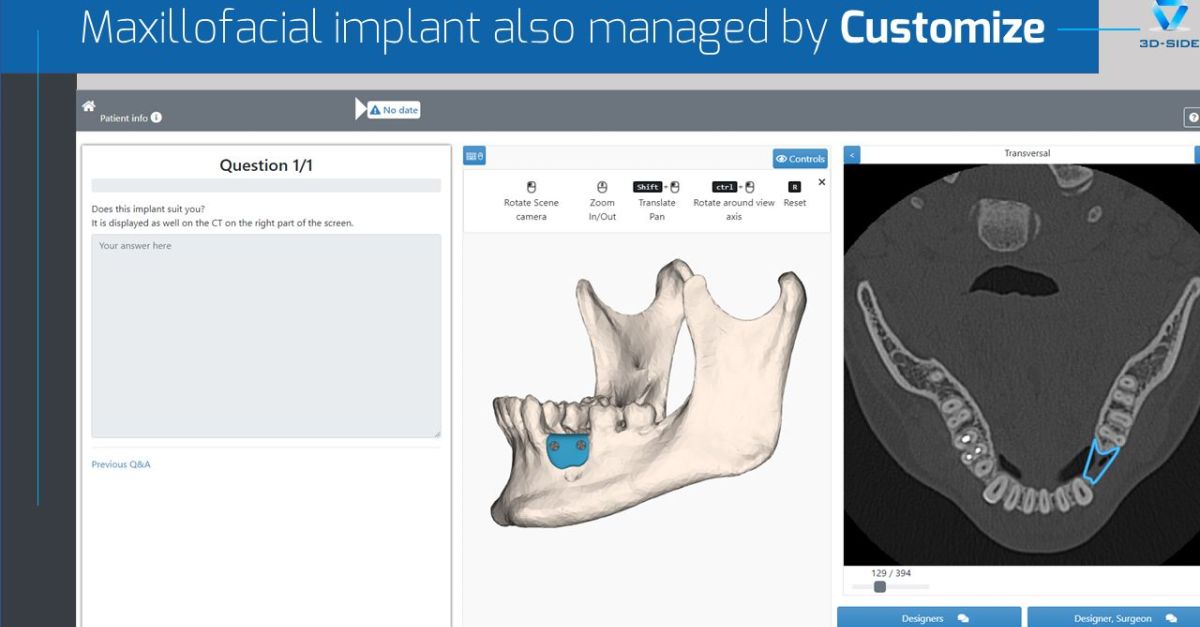
Task: Click the Zoom In/Out mouse icon
Action: (602, 187)
